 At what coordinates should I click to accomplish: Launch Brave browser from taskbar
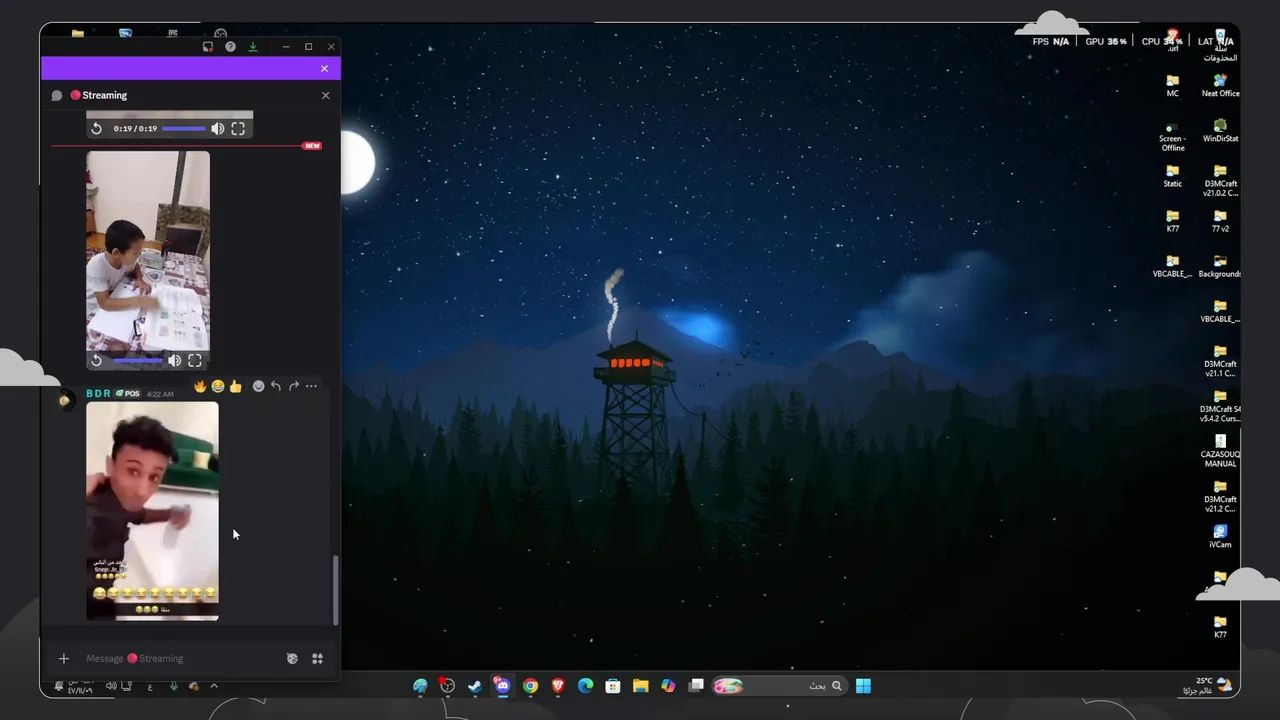pyautogui.click(x=558, y=686)
